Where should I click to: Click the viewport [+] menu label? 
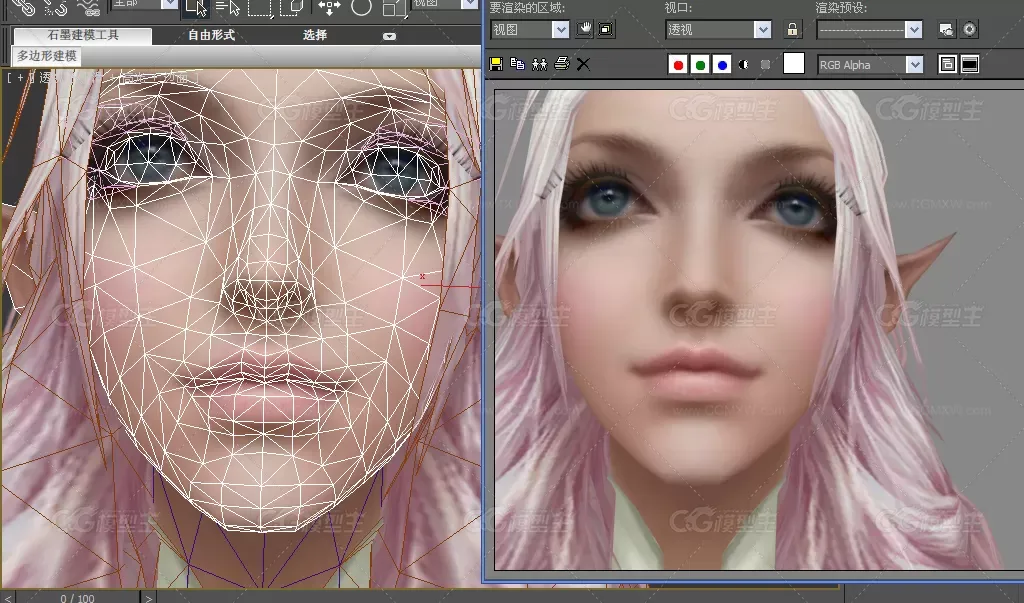tap(20, 78)
